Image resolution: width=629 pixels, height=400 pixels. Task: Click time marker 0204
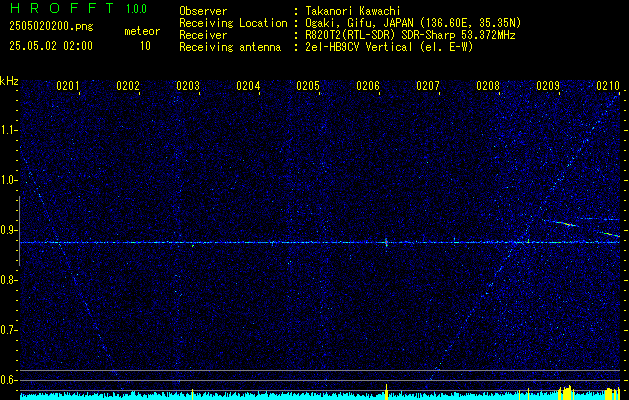[248, 85]
